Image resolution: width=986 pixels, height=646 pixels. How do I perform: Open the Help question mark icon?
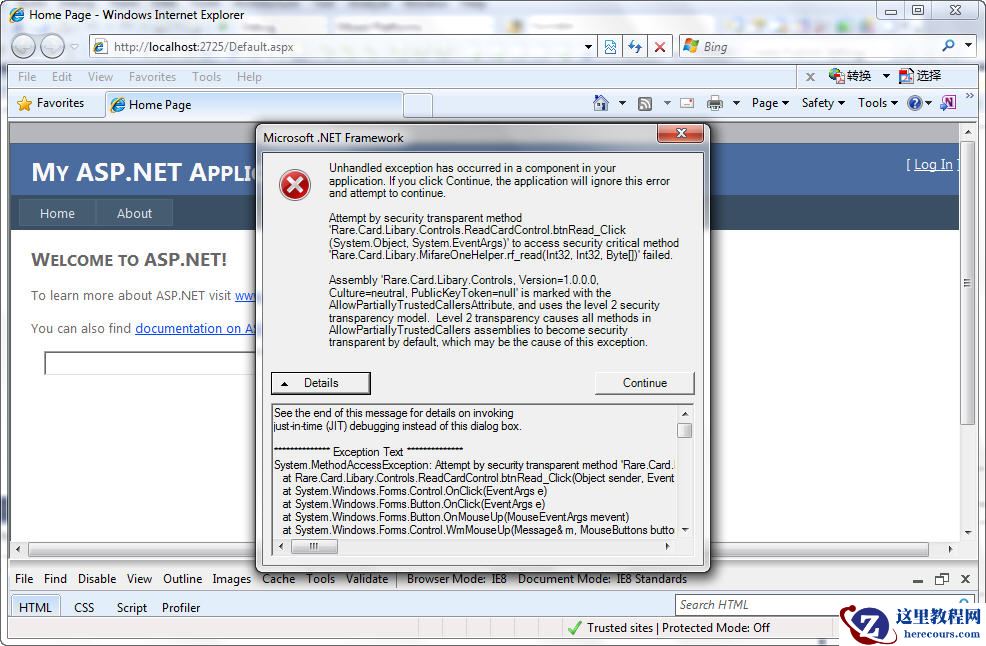point(914,103)
